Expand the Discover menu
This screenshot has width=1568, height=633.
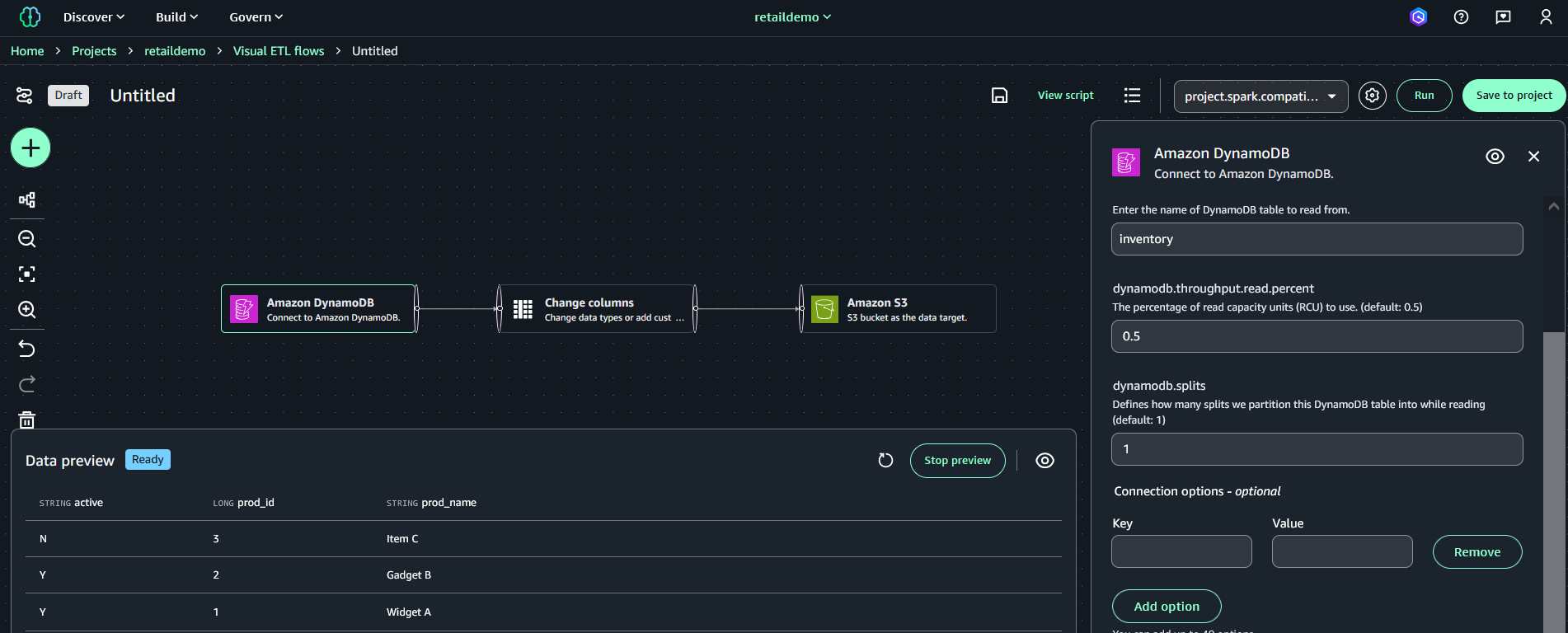click(94, 17)
